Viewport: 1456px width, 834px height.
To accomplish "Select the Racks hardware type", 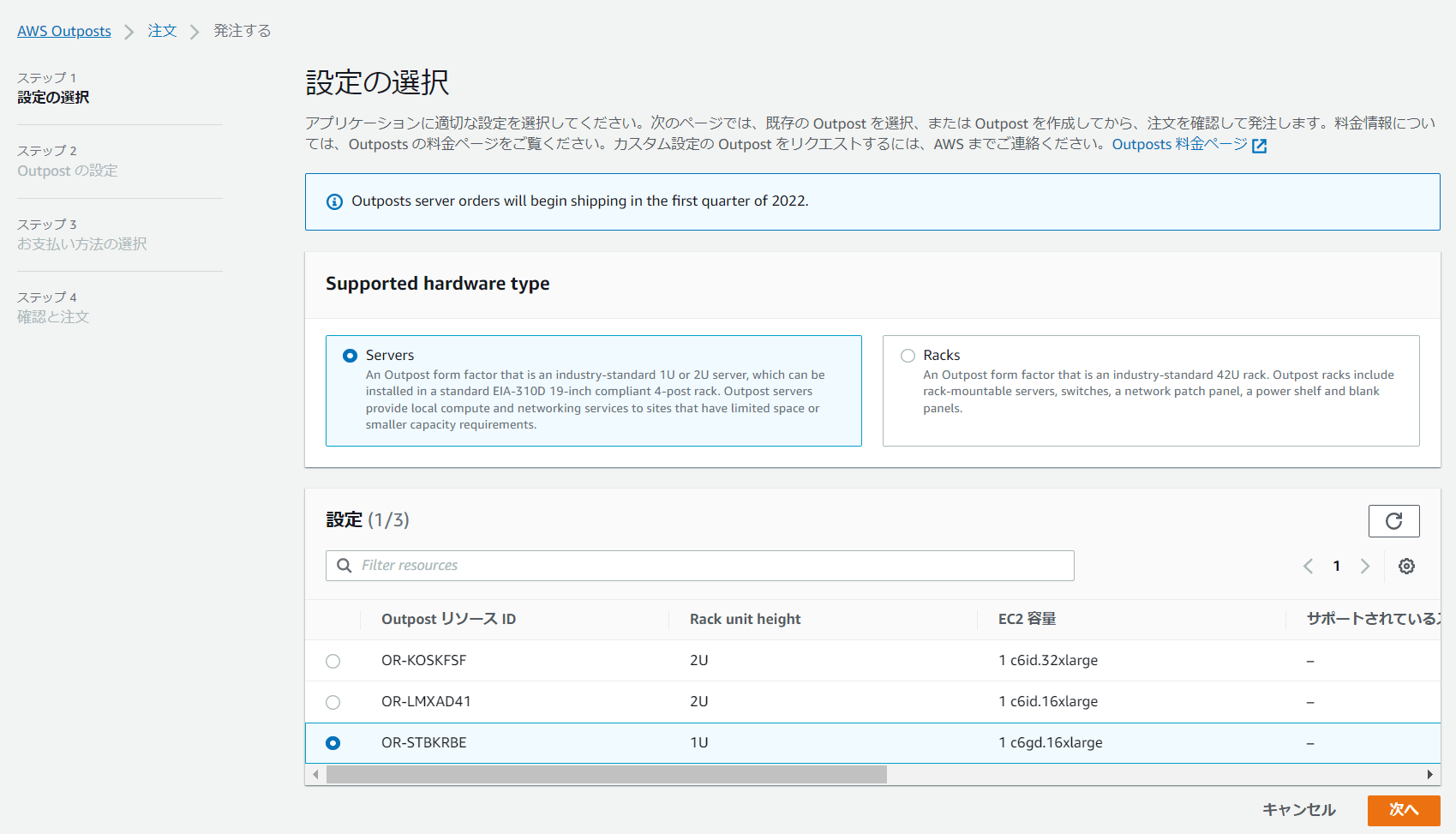I will coord(907,355).
